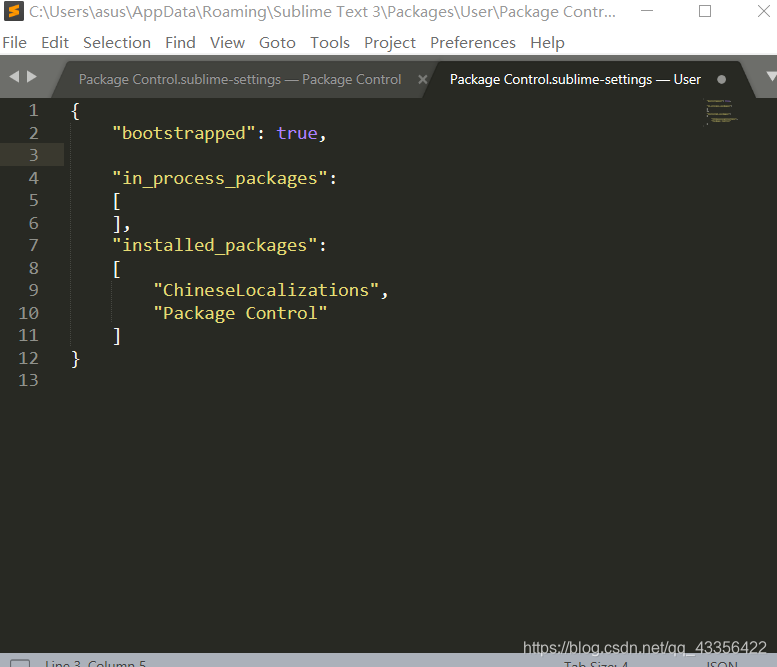Viewport: 777px width, 667px height.
Task: Click the Sublime Text icon in title bar
Action: 13,11
